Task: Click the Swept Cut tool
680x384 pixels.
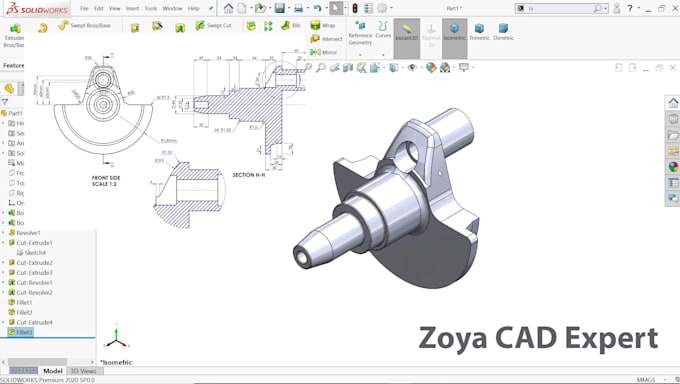Action: (x=213, y=26)
